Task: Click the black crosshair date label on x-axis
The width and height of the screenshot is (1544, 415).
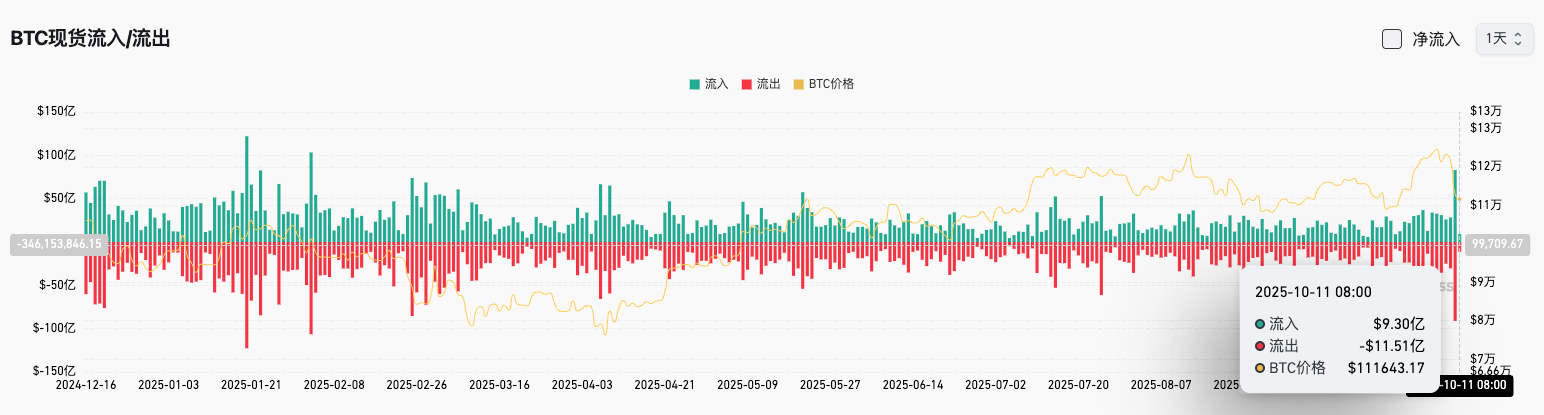Action: coord(1462,385)
